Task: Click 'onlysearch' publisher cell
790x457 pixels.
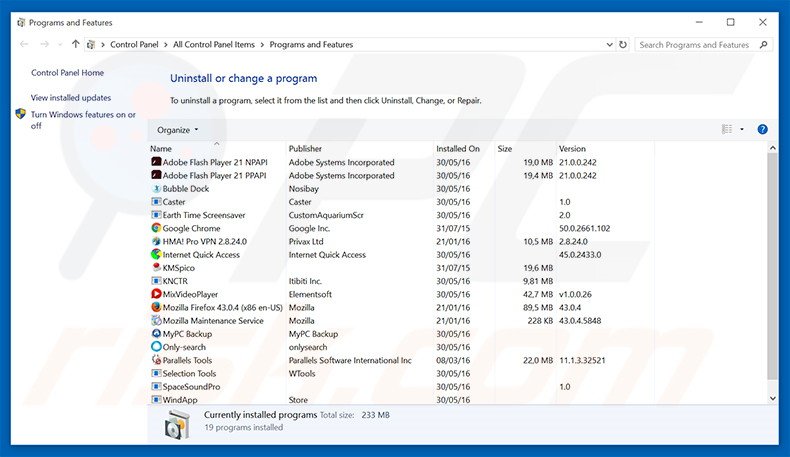Action: (x=308, y=347)
